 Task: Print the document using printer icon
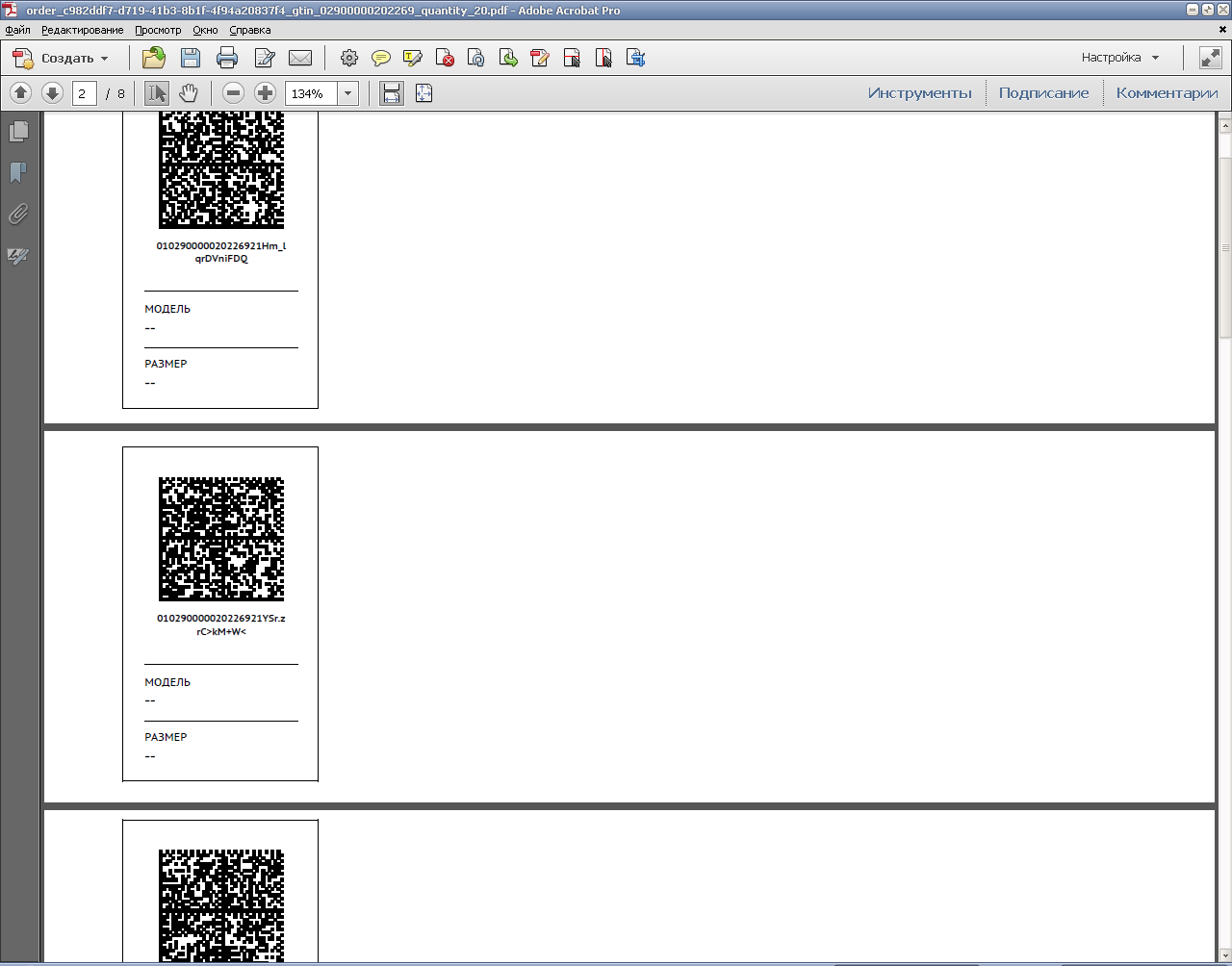point(227,58)
